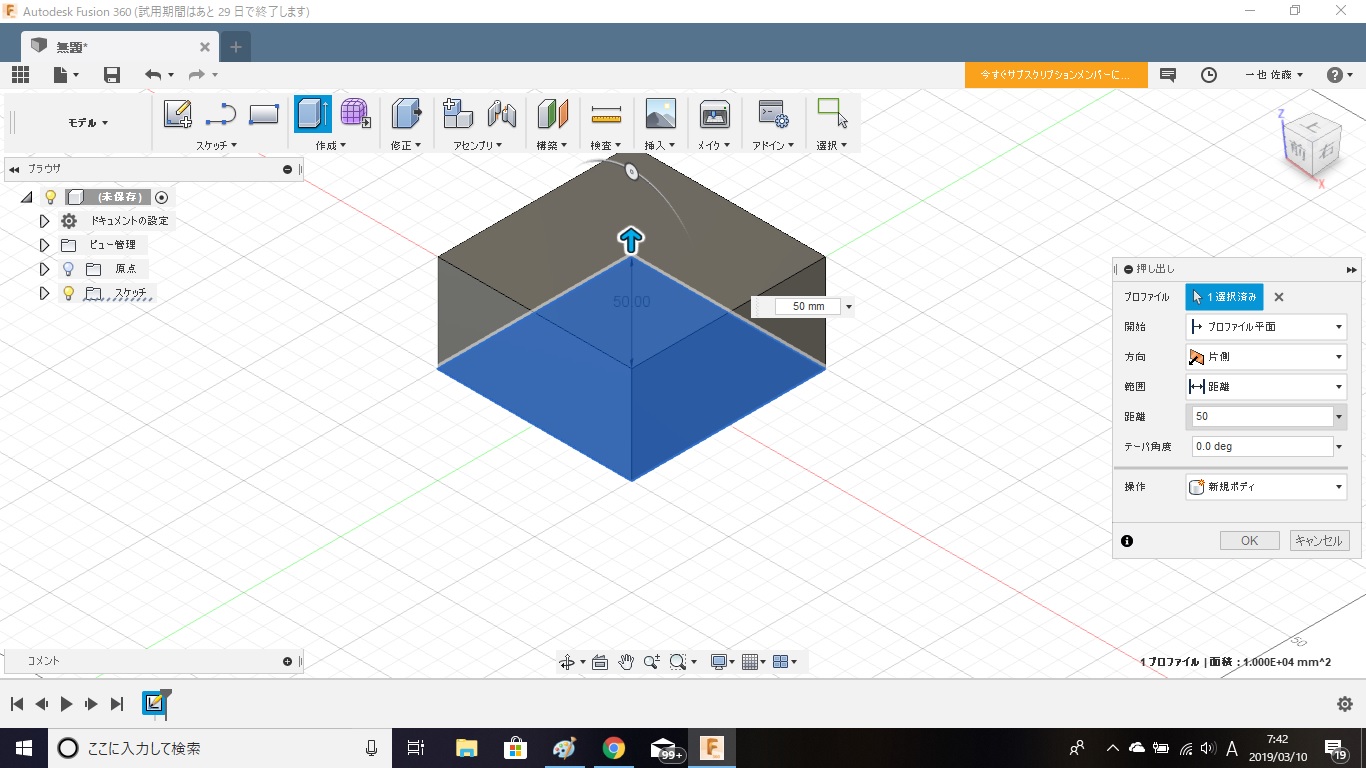1366x768 pixels.
Task: Select the Offset Plane construct icon
Action: point(552,114)
